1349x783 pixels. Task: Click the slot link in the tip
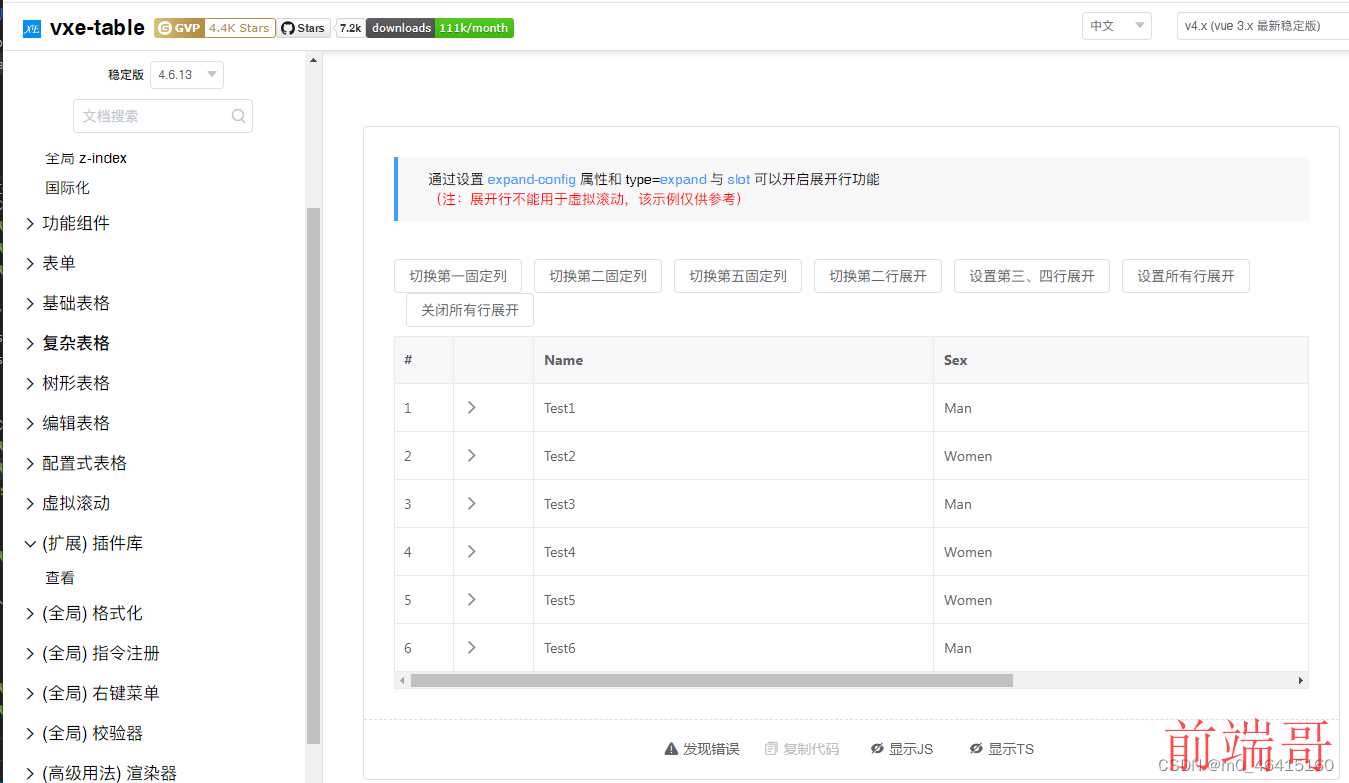click(739, 179)
